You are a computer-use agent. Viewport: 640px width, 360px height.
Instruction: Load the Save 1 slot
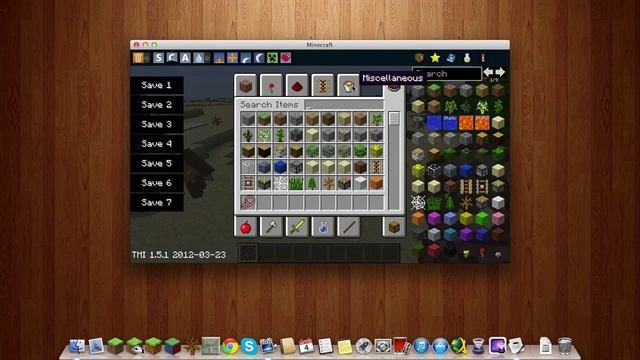pyautogui.click(x=157, y=85)
